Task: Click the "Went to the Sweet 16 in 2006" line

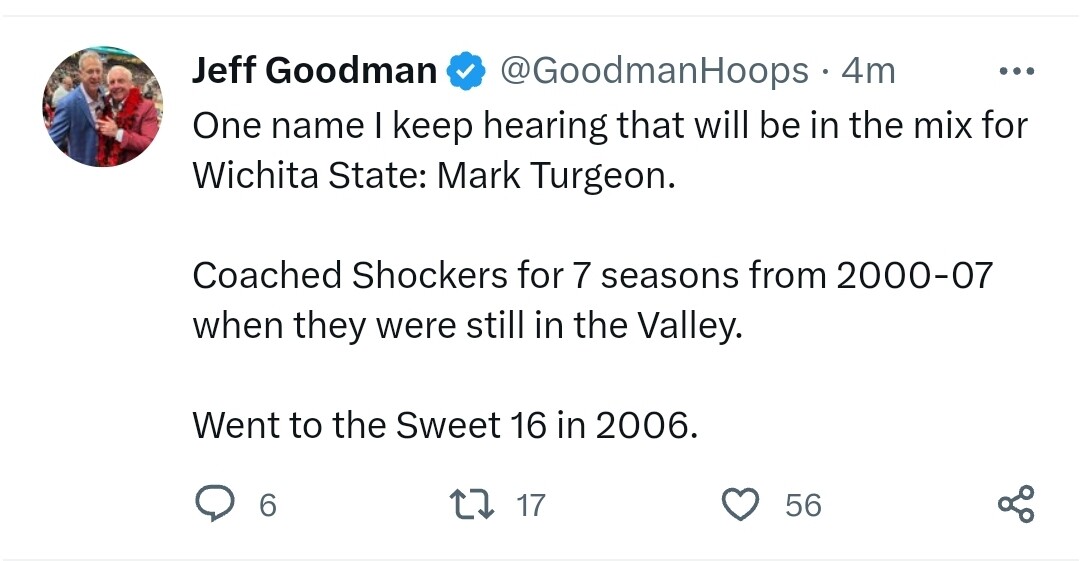Action: tap(443, 426)
